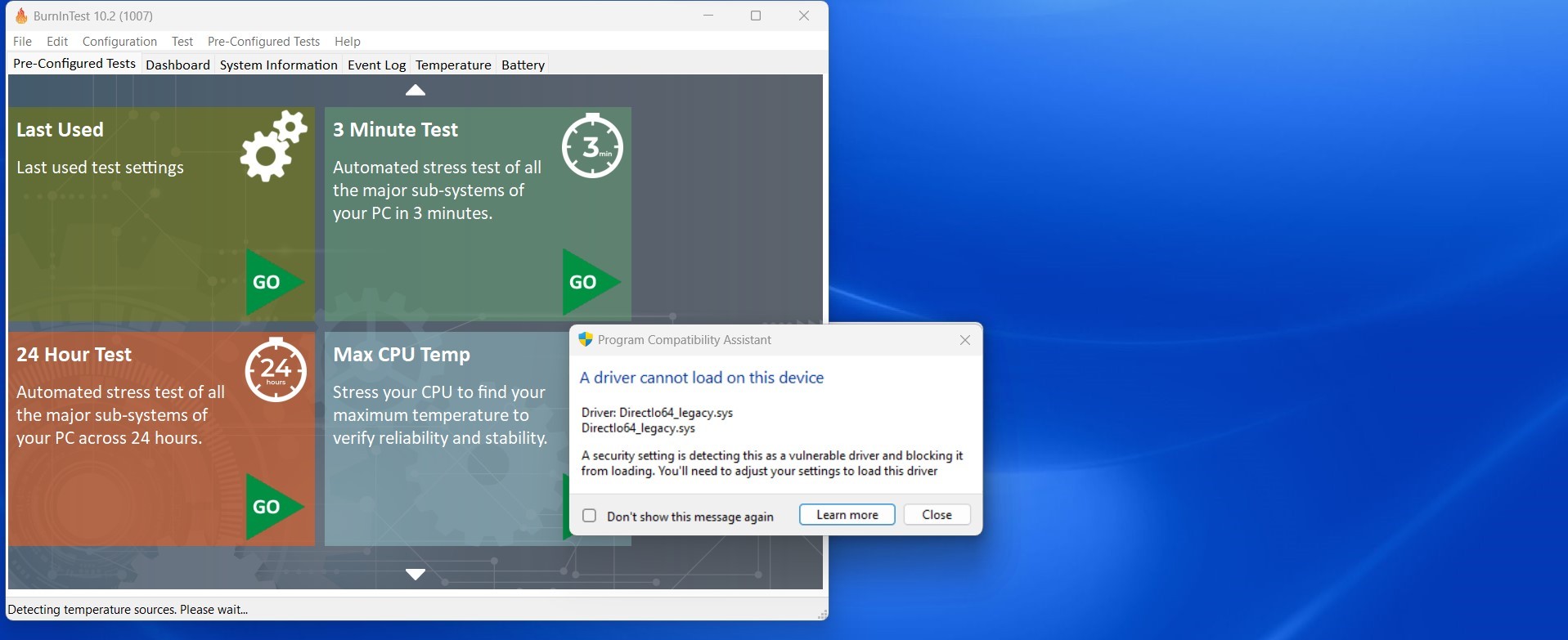Image resolution: width=1568 pixels, height=640 pixels.
Task: Tick Don't show this message again checkbox
Action: (589, 516)
